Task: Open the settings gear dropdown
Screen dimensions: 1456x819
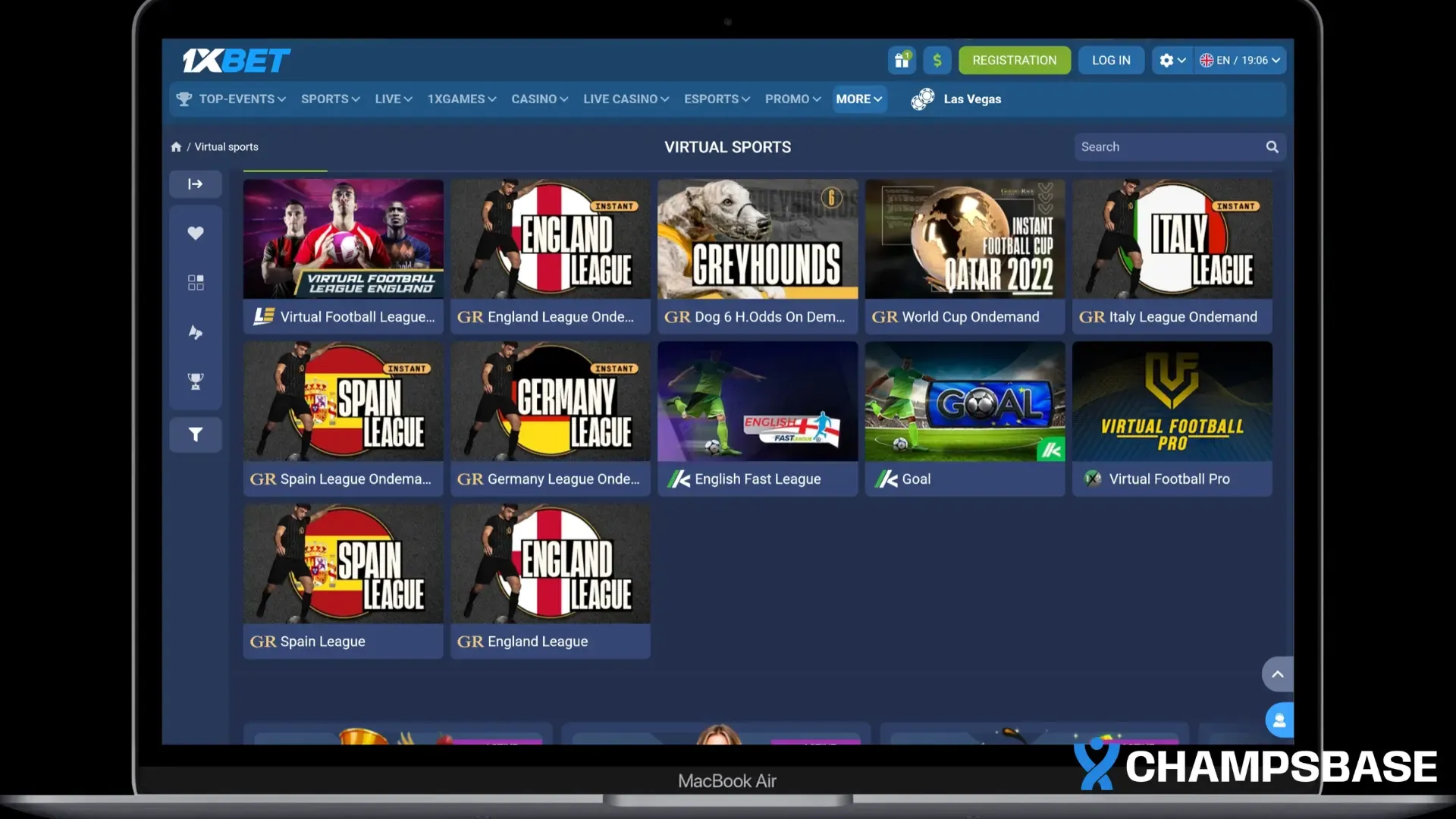Action: [1172, 61]
